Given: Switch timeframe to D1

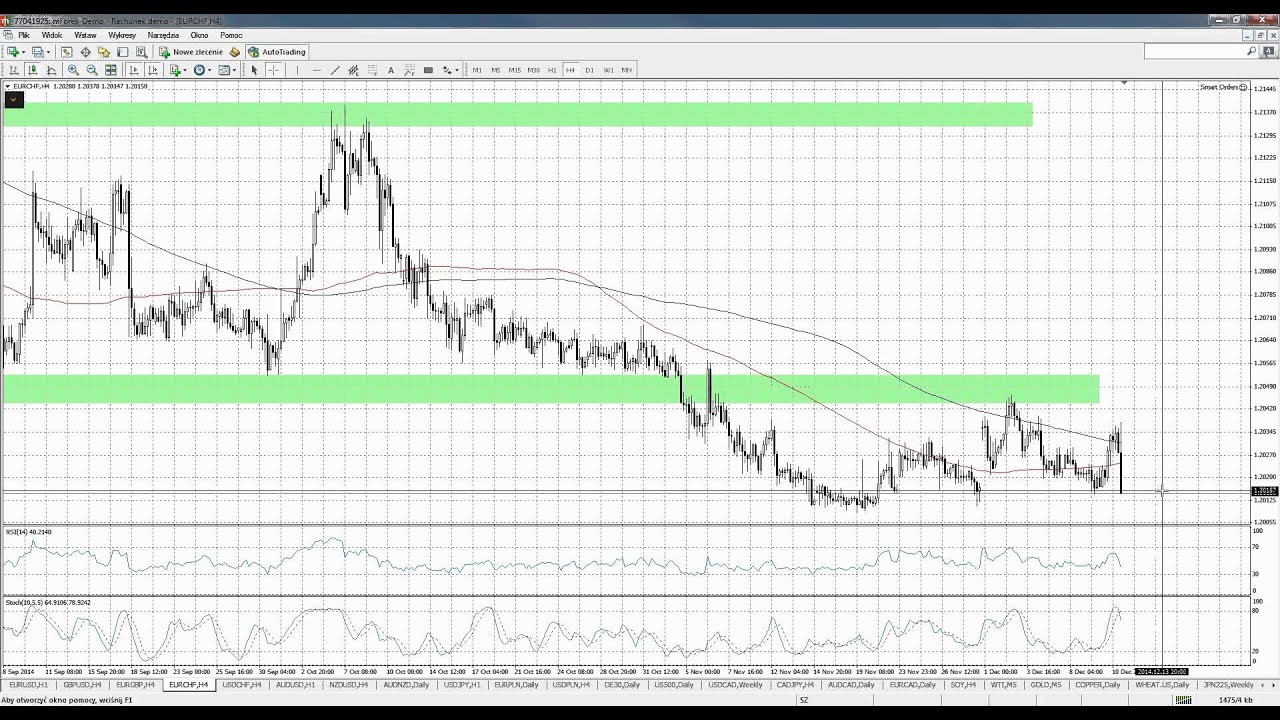Looking at the screenshot, I should click(589, 70).
